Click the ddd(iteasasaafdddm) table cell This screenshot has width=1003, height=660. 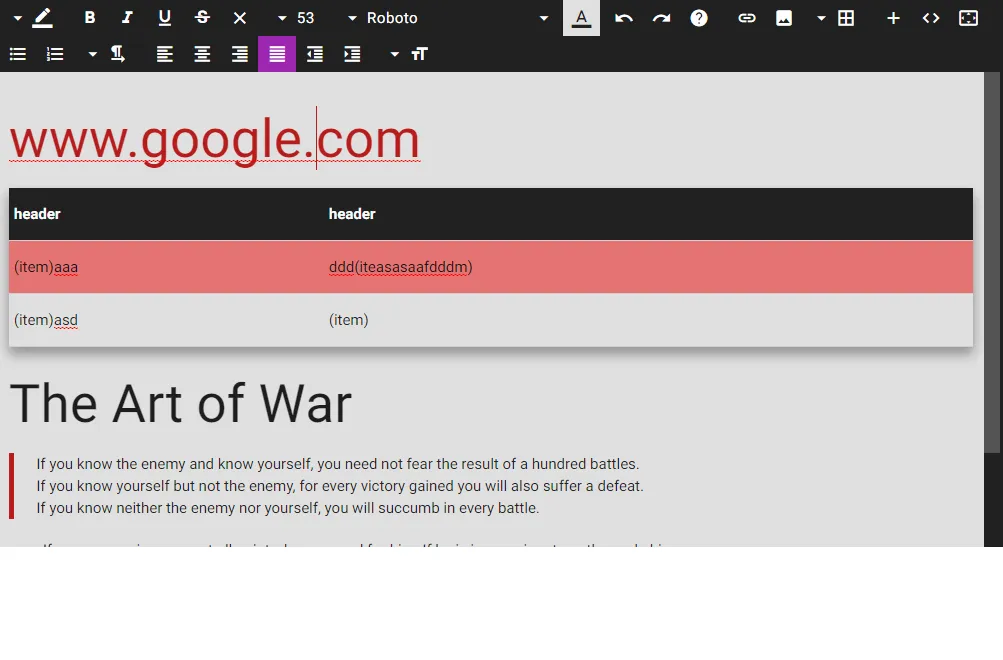(648, 267)
